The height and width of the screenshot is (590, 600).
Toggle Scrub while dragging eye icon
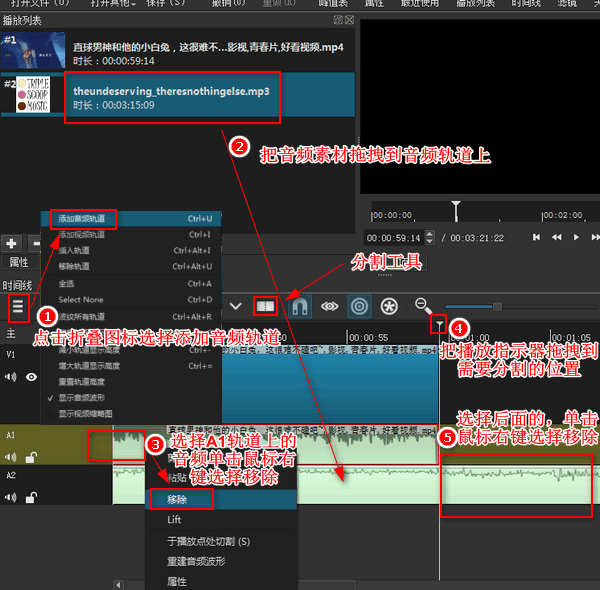pos(329,306)
